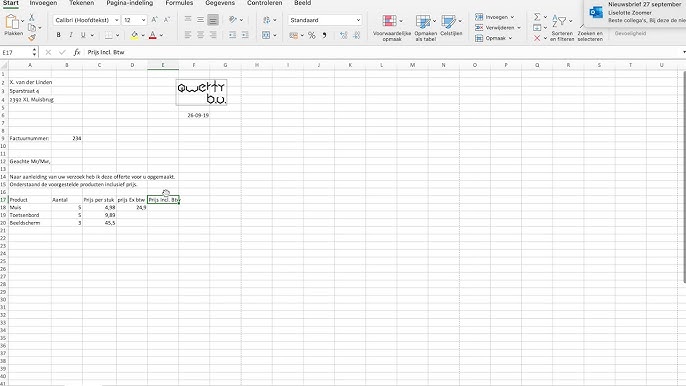
Task: Click the formula bar text Prijs Incl. Btw
Action: pyautogui.click(x=106, y=52)
